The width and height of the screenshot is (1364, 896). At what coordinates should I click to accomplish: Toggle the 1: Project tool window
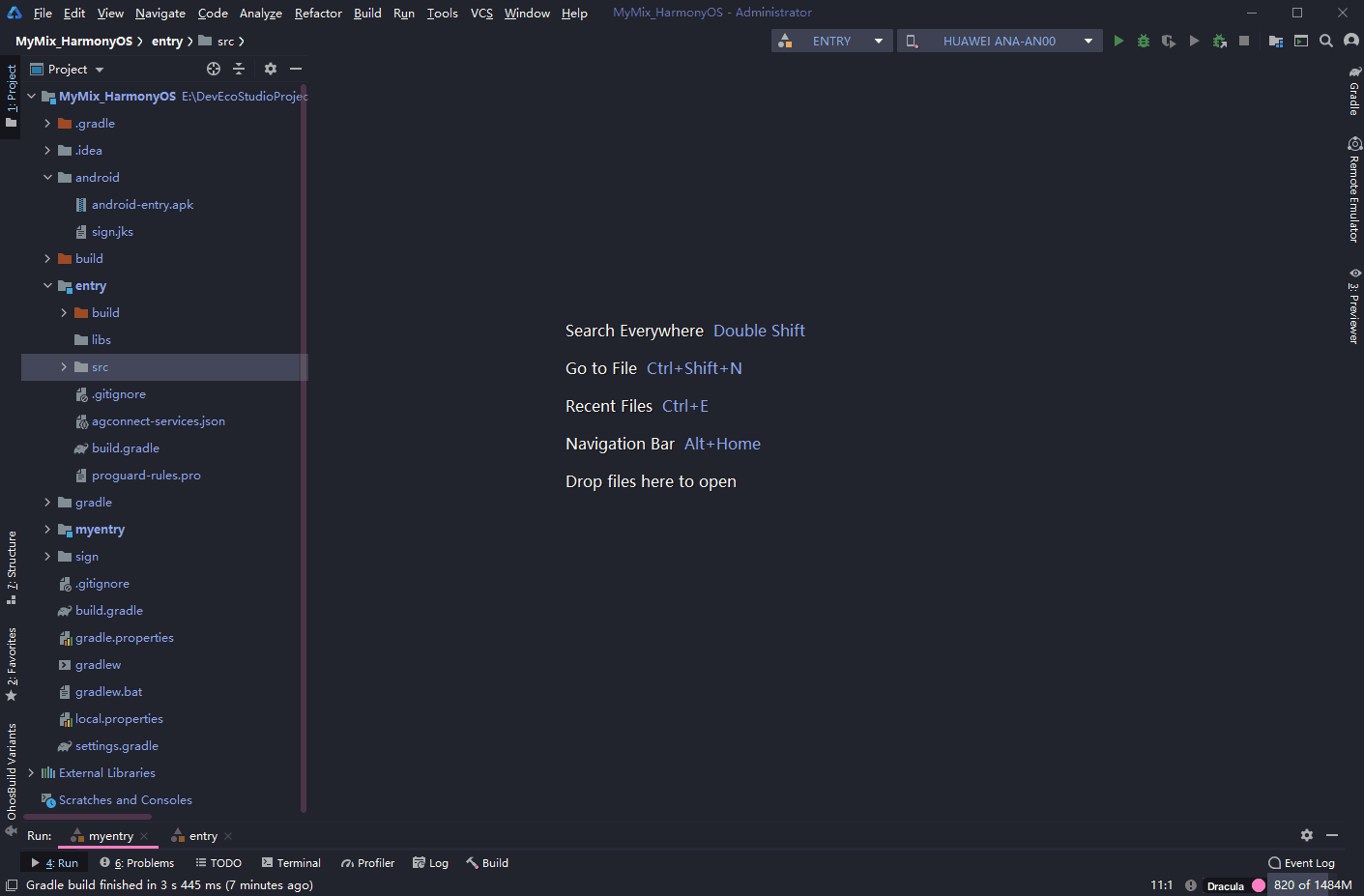click(x=11, y=97)
